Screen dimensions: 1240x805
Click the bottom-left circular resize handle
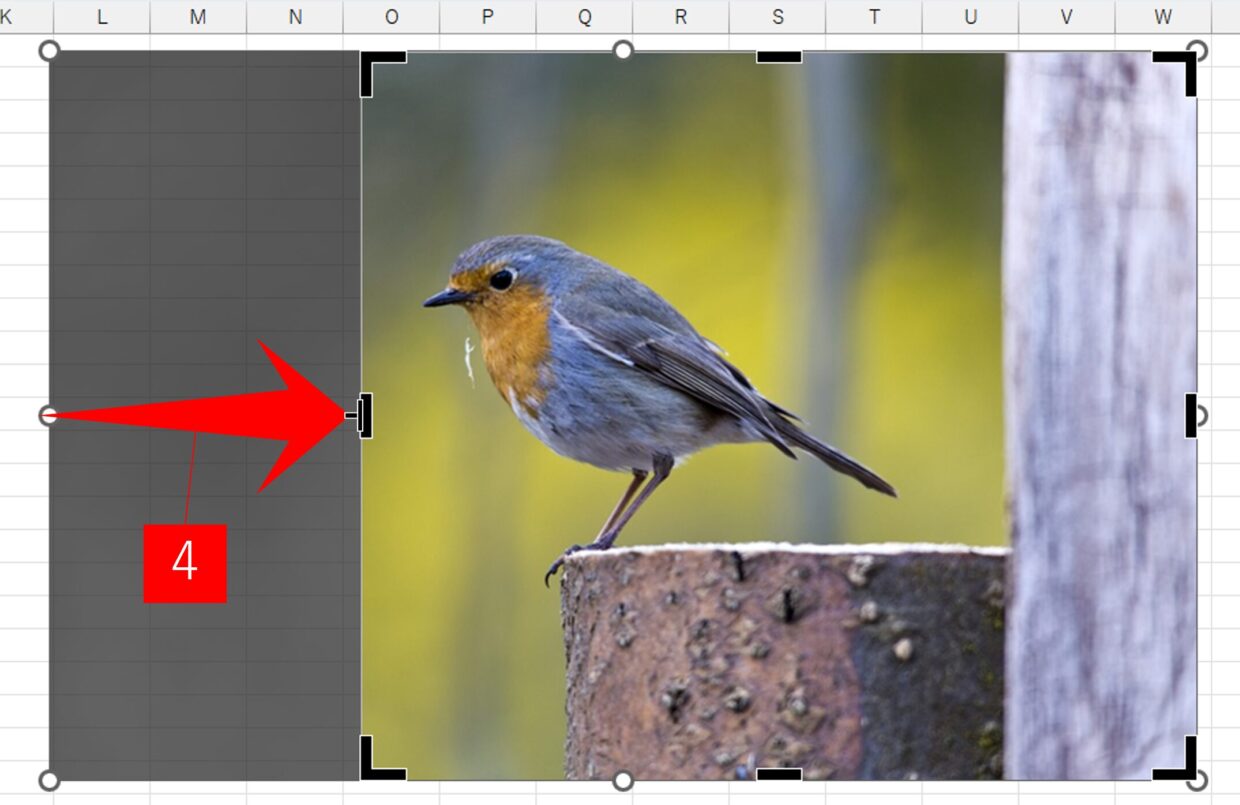click(49, 780)
